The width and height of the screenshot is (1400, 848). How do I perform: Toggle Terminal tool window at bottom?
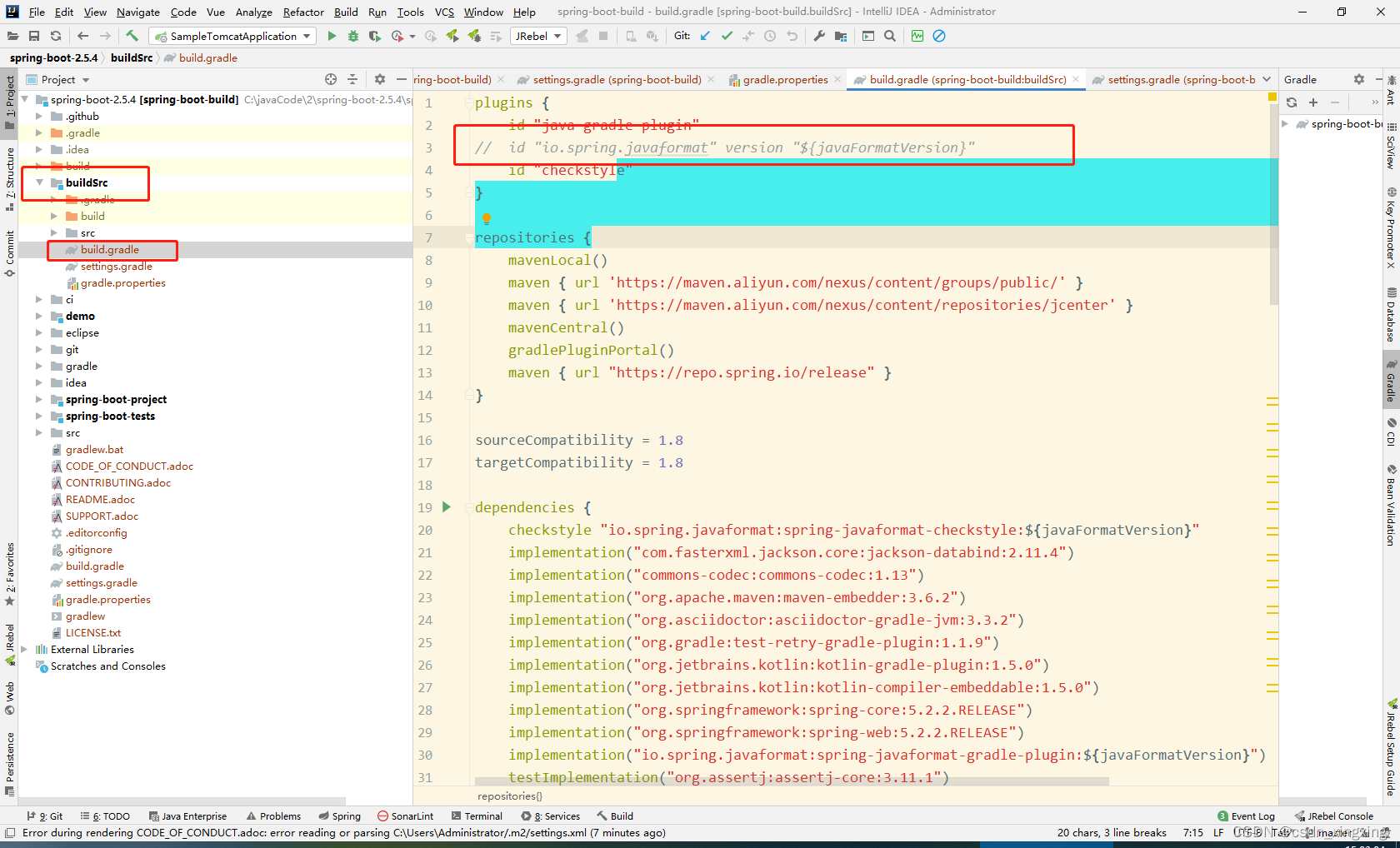477,816
